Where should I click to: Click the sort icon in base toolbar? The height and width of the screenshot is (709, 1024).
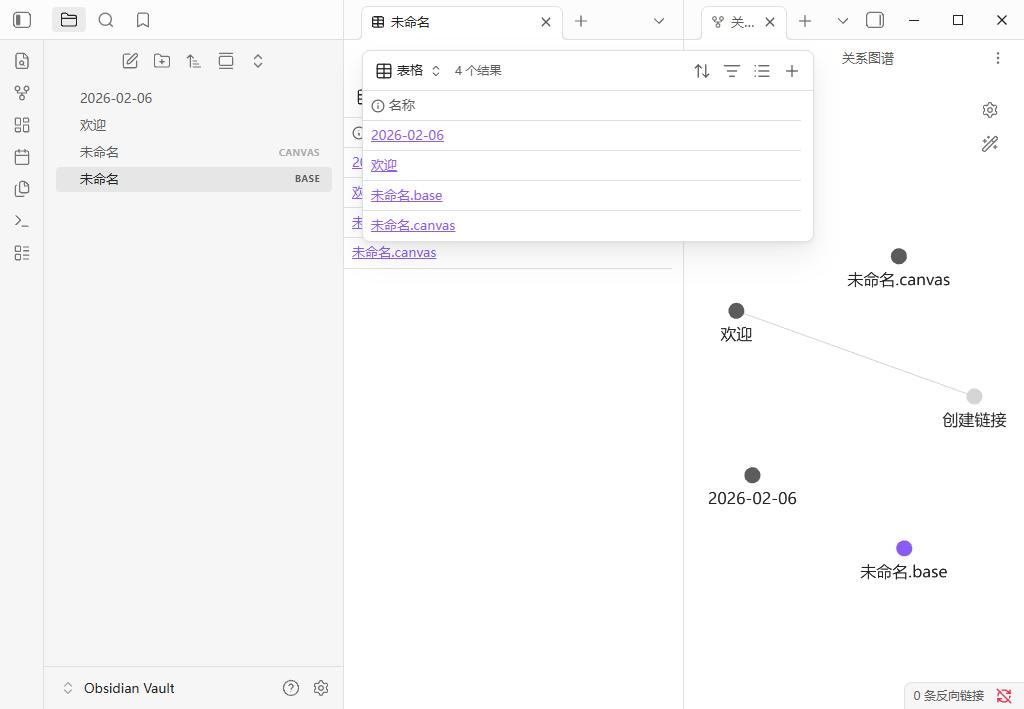pyautogui.click(x=702, y=71)
